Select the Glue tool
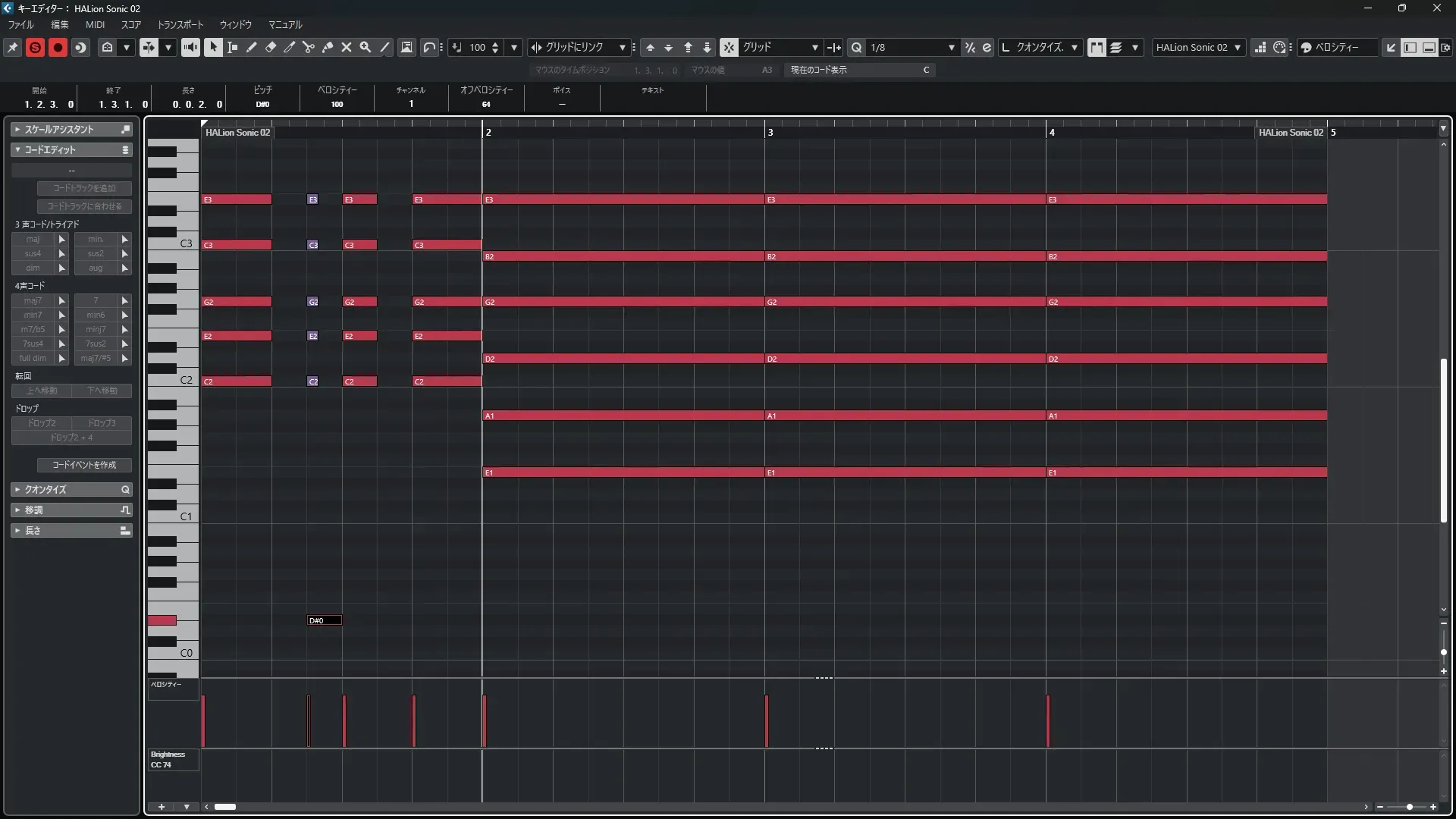This screenshot has width=1456, height=819. pos(327,47)
